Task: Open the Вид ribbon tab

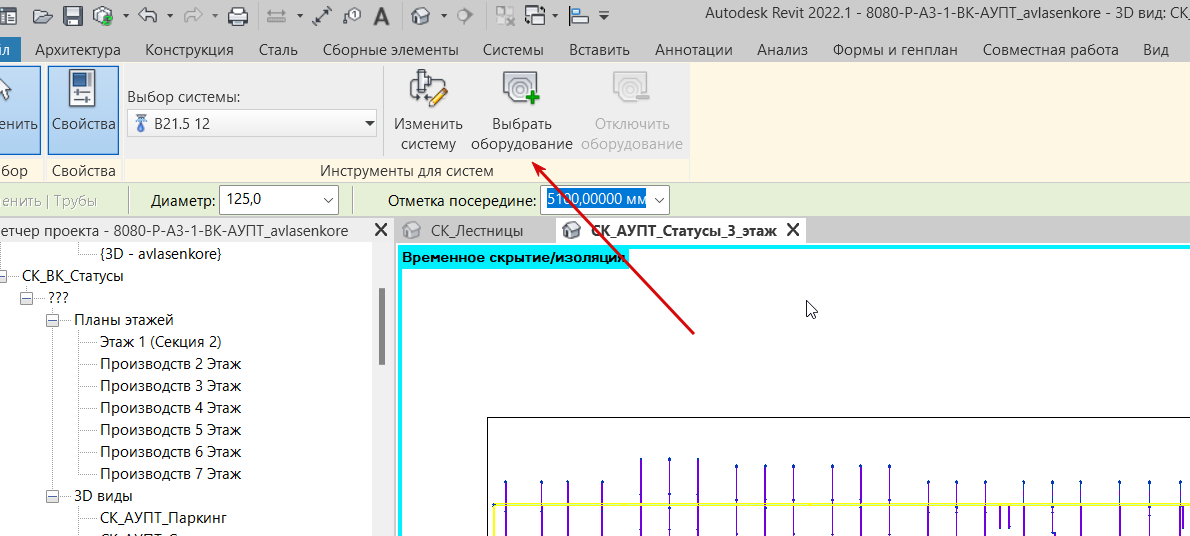Action: tap(1156, 50)
